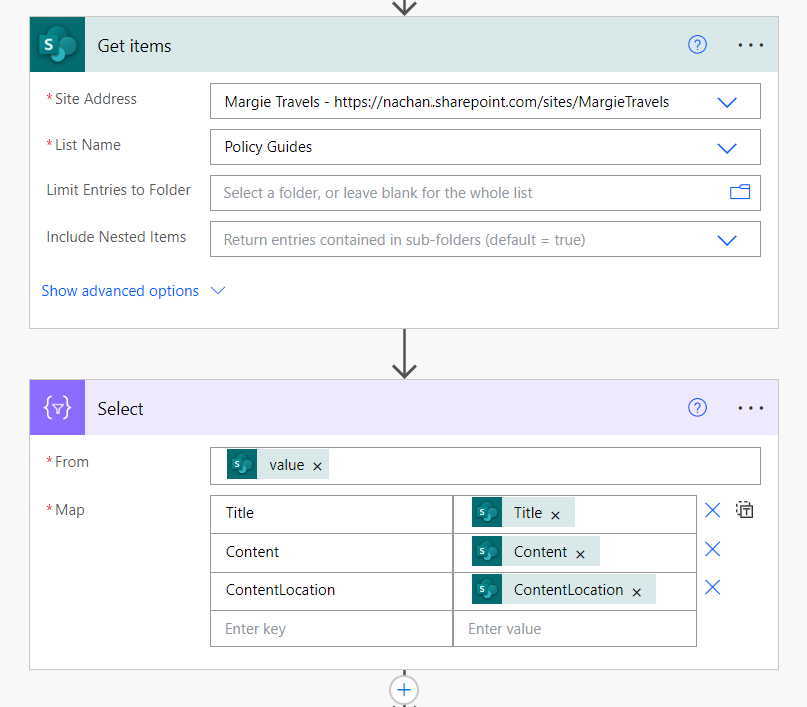Delete the Content map row
This screenshot has width=807, height=707.
coord(712,549)
